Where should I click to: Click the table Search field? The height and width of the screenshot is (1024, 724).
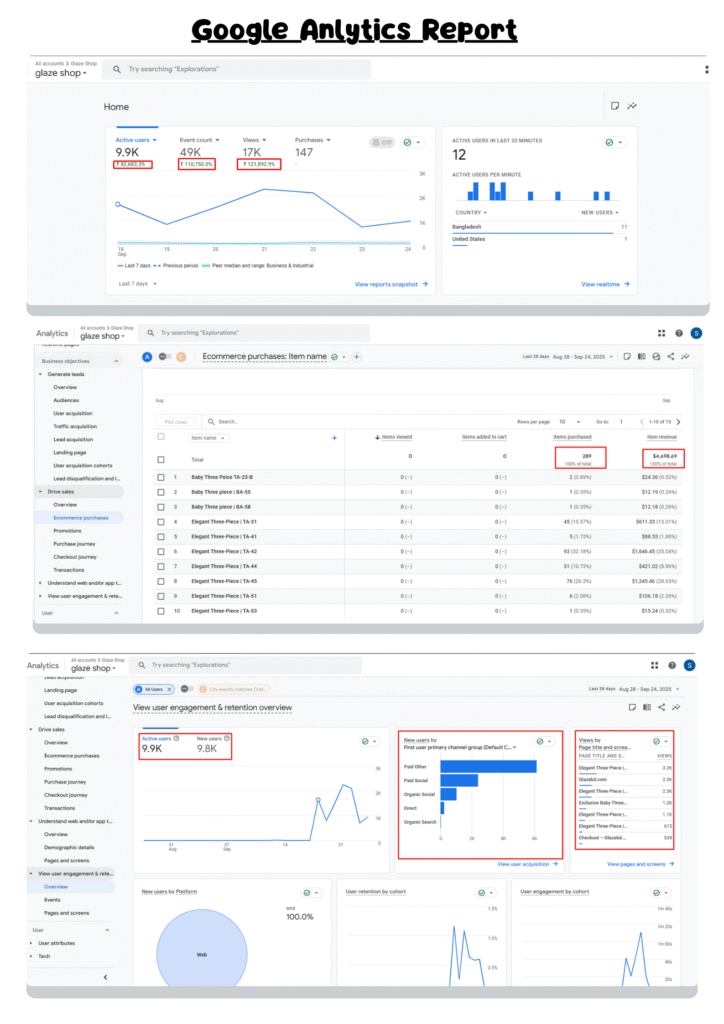pos(260,422)
